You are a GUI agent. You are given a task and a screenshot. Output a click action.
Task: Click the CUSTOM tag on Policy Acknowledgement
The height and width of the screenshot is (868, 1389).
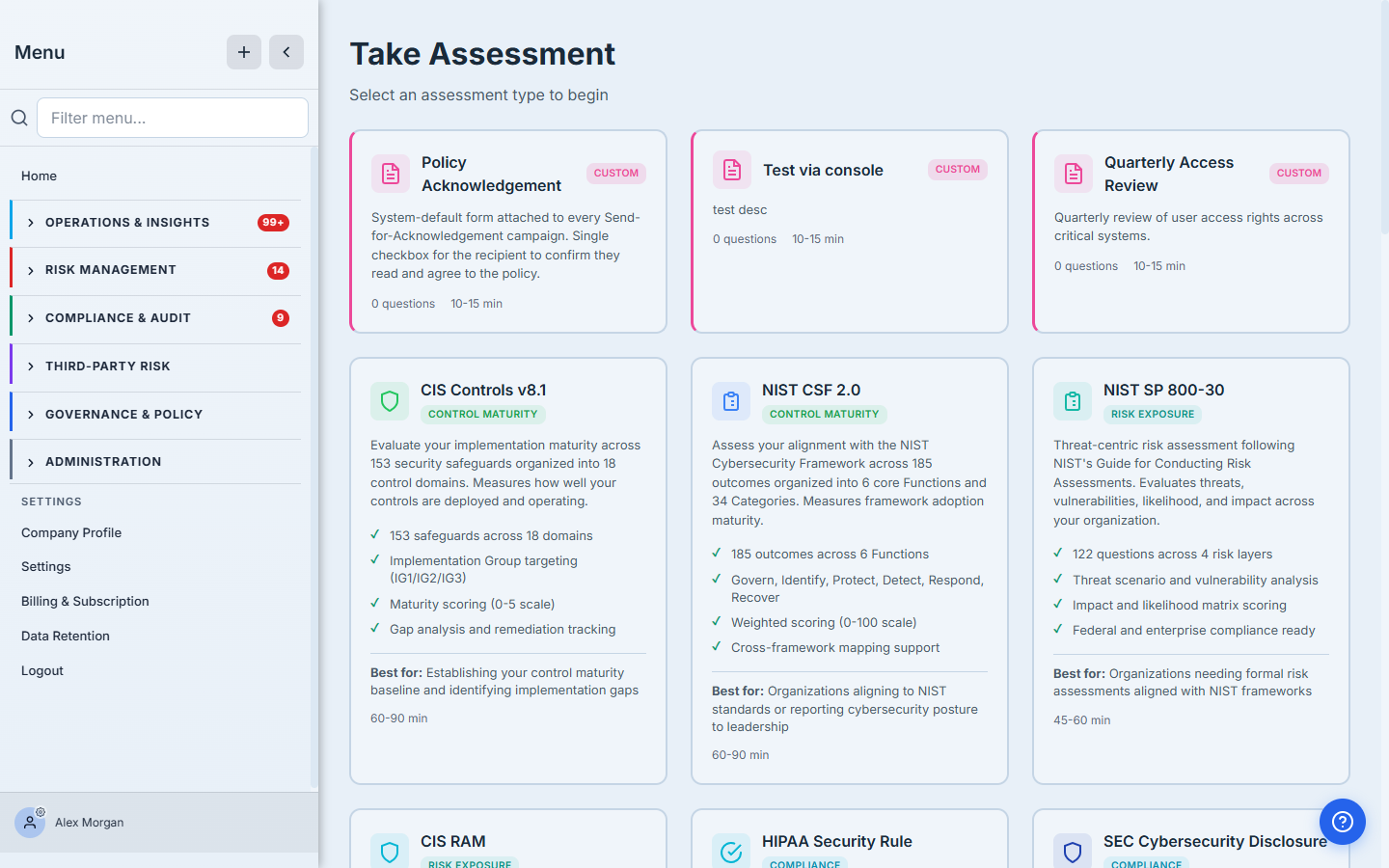pos(616,174)
